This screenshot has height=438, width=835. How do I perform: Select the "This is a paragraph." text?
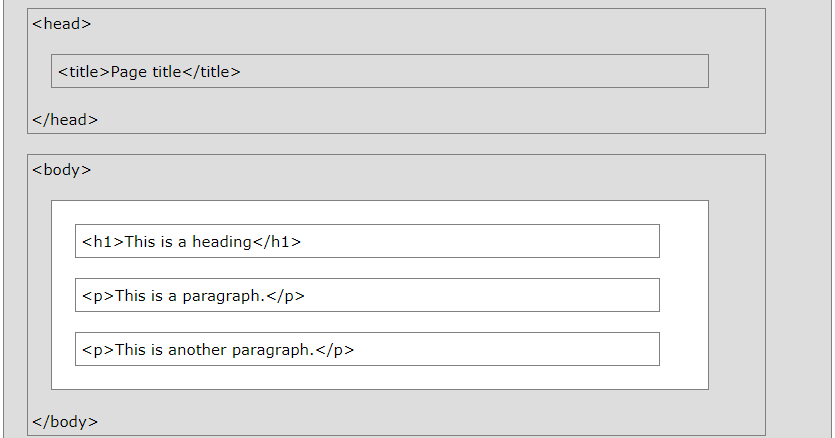click(x=191, y=295)
